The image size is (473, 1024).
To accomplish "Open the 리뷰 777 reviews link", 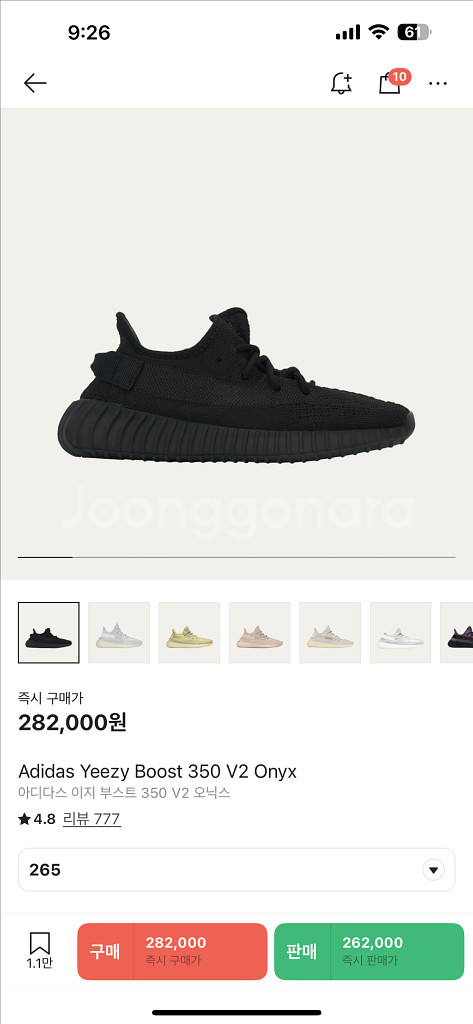I will (91, 819).
